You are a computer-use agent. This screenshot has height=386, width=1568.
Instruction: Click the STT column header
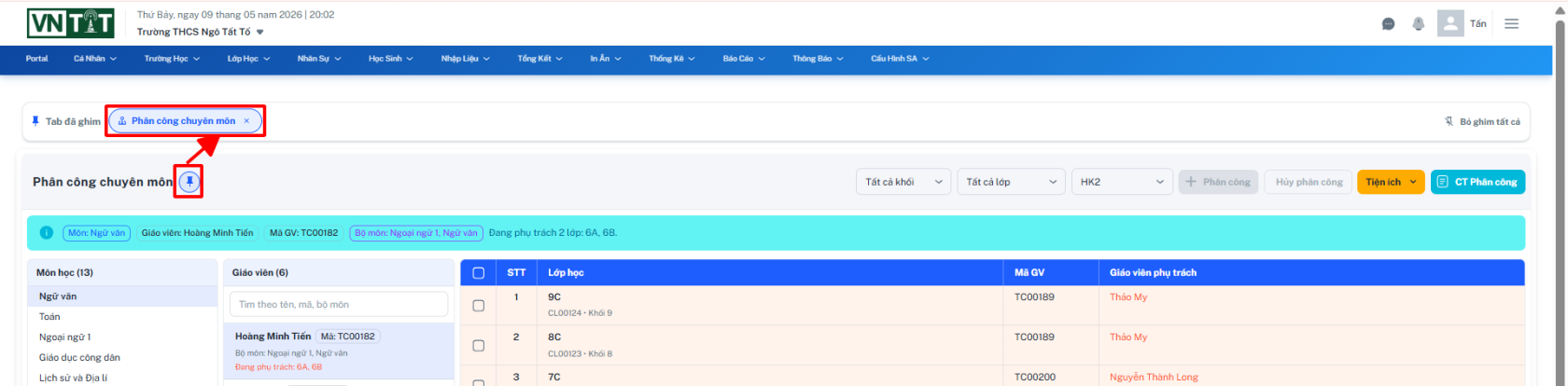point(516,273)
